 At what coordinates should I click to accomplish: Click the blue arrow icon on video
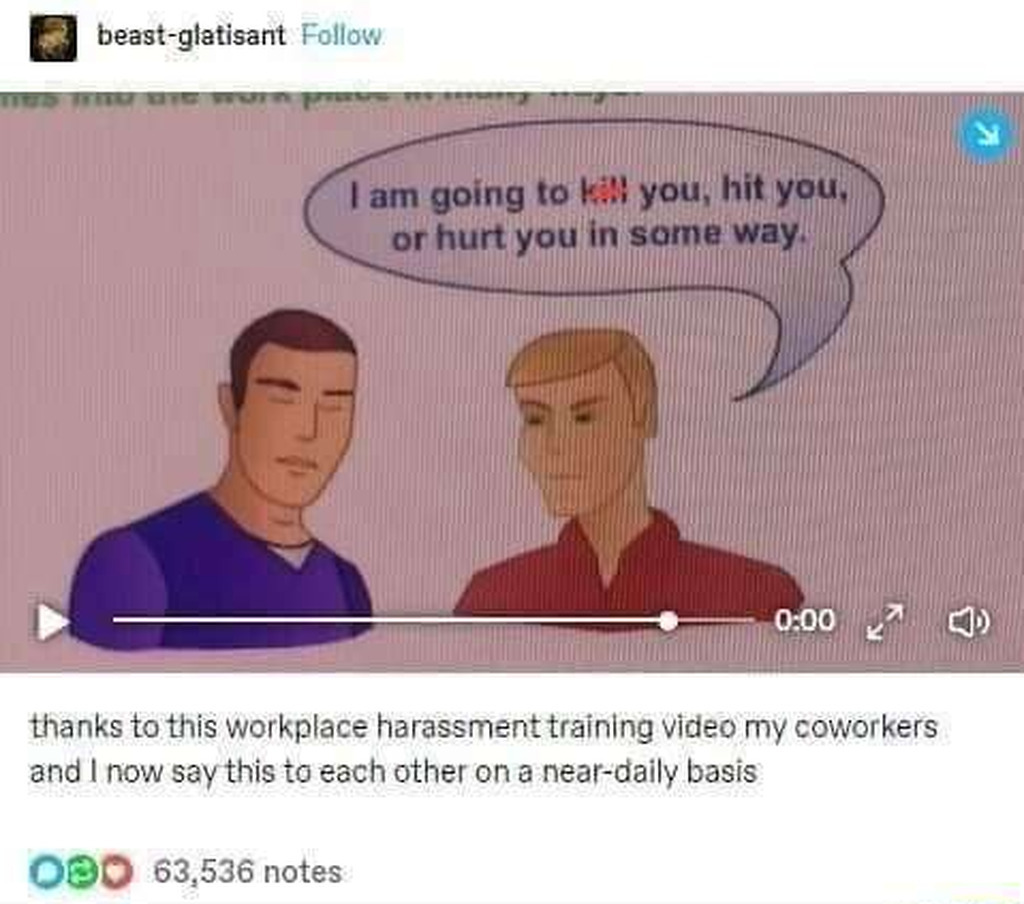point(988,134)
